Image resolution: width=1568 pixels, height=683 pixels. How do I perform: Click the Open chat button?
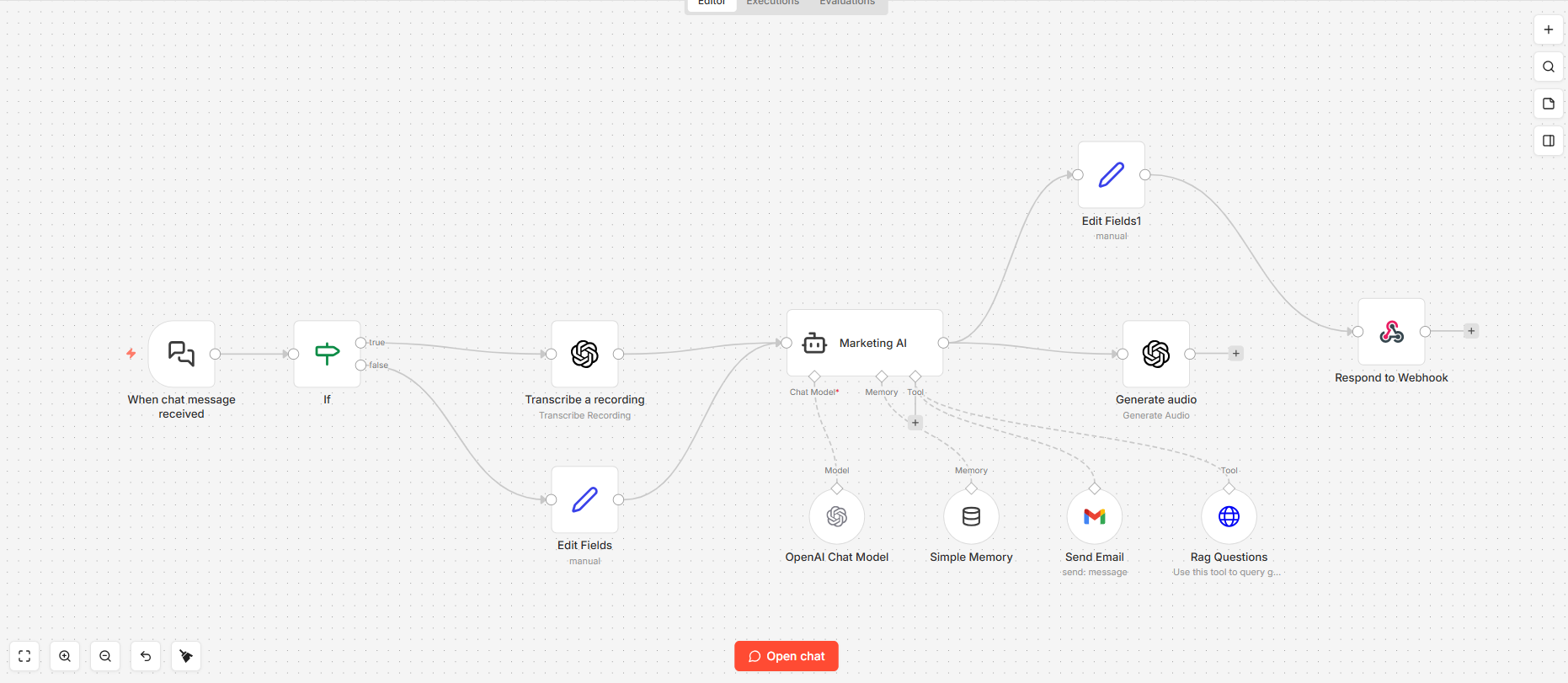pos(787,656)
